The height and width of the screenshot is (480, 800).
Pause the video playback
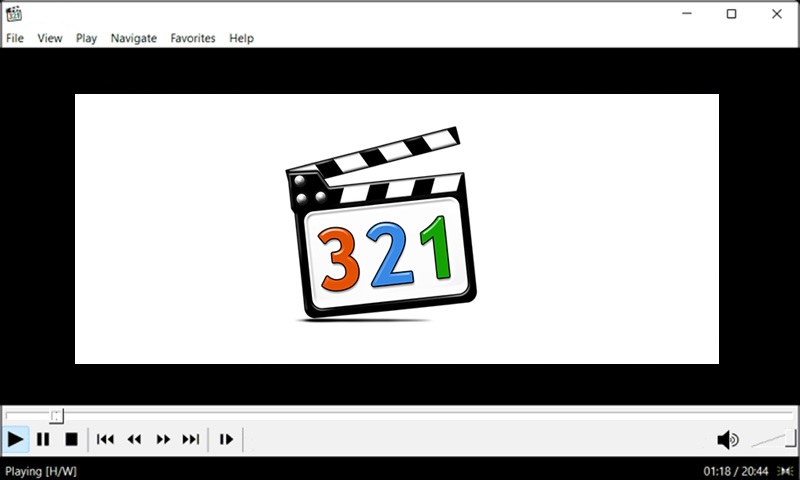click(43, 439)
